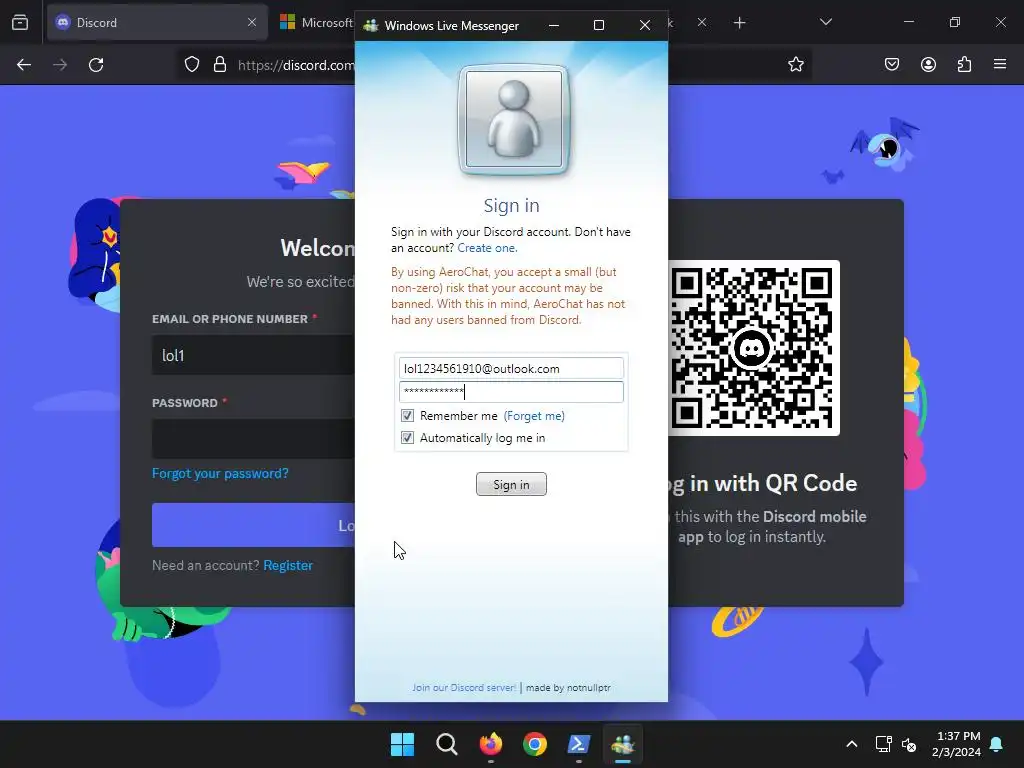Open the taskbar clock and date
1024x768 pixels.
click(x=956, y=744)
